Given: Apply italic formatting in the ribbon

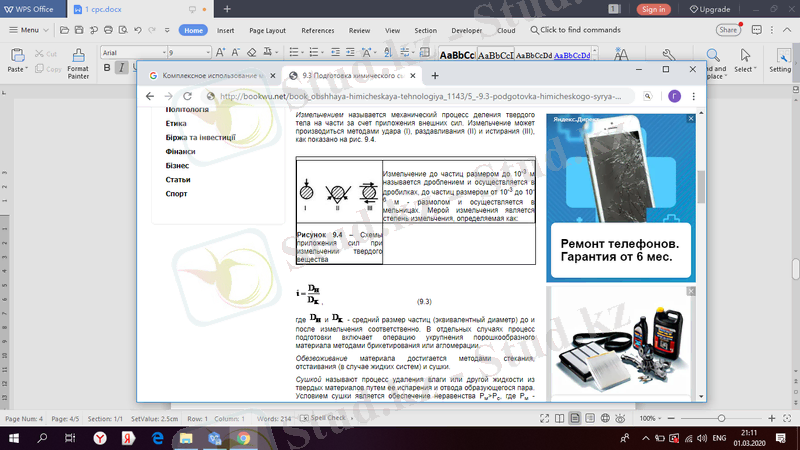Looking at the screenshot, I should point(121,68).
